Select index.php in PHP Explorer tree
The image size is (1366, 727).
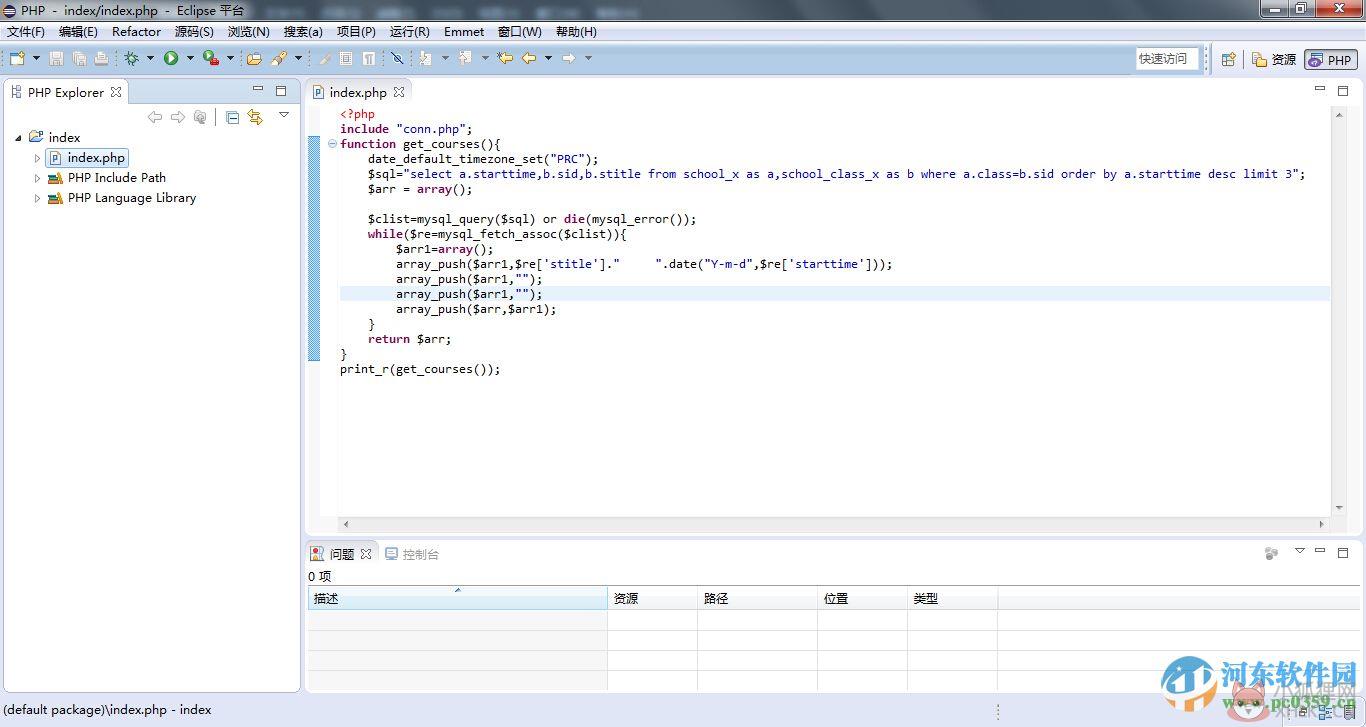[x=87, y=158]
